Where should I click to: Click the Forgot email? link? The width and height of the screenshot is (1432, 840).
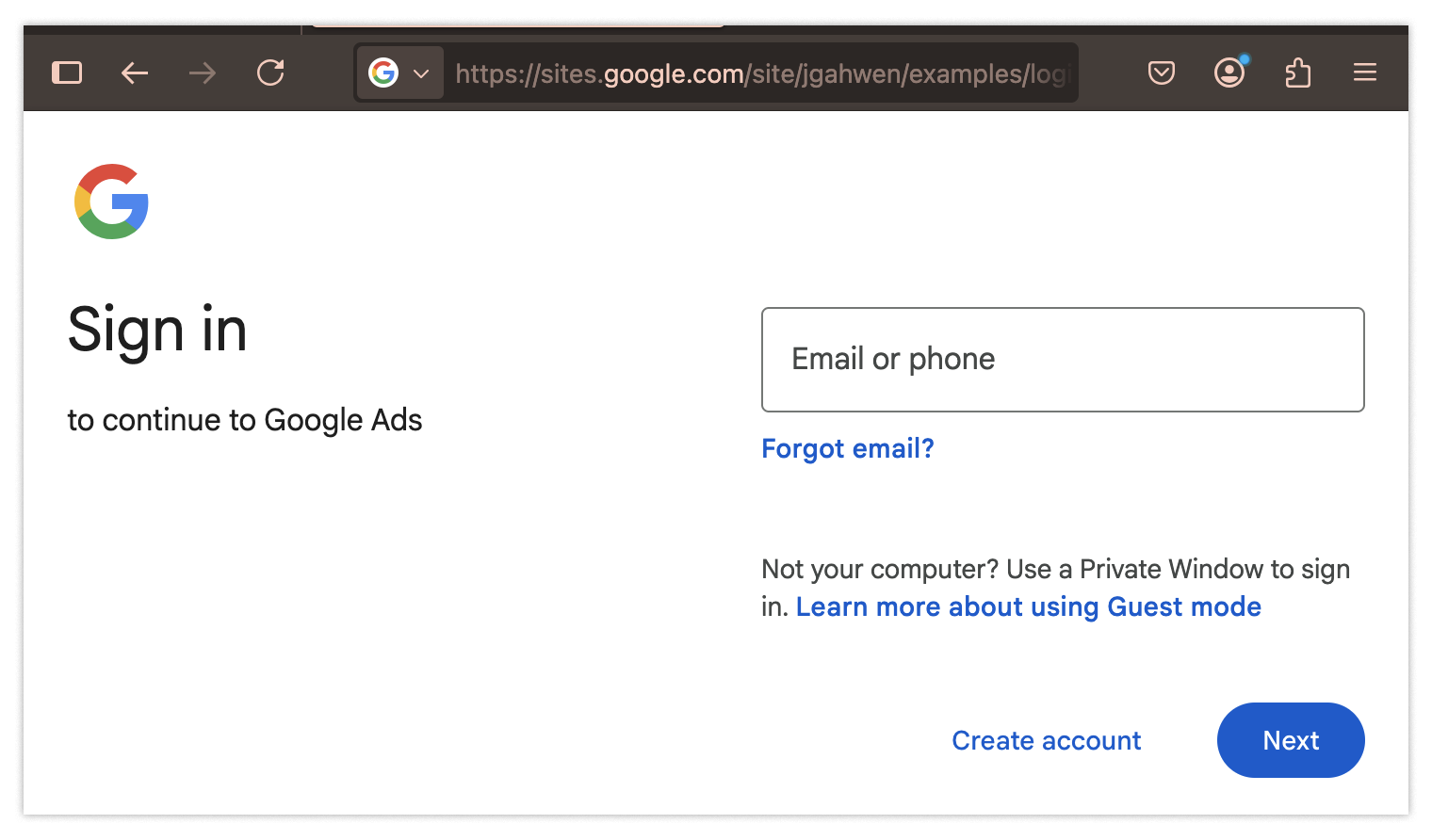pos(848,448)
